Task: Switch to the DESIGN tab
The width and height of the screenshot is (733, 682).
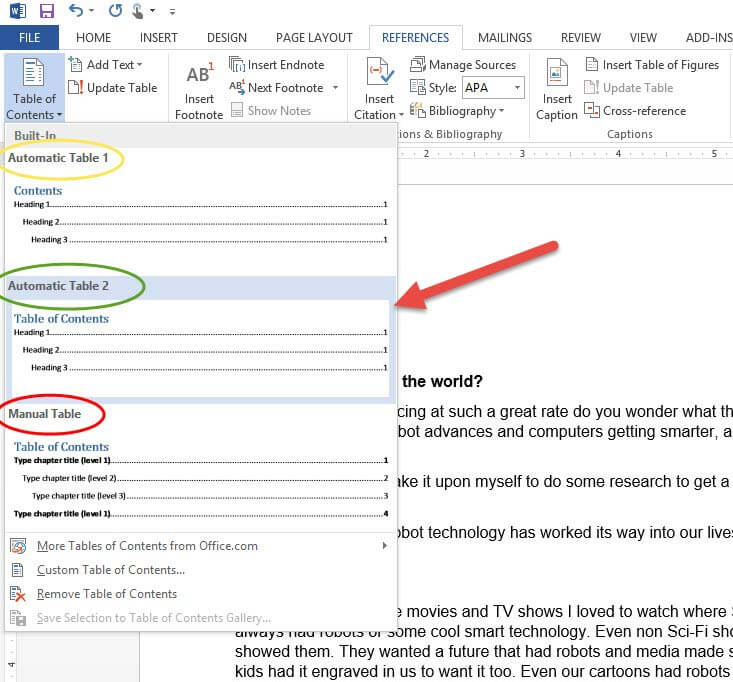Action: click(227, 37)
